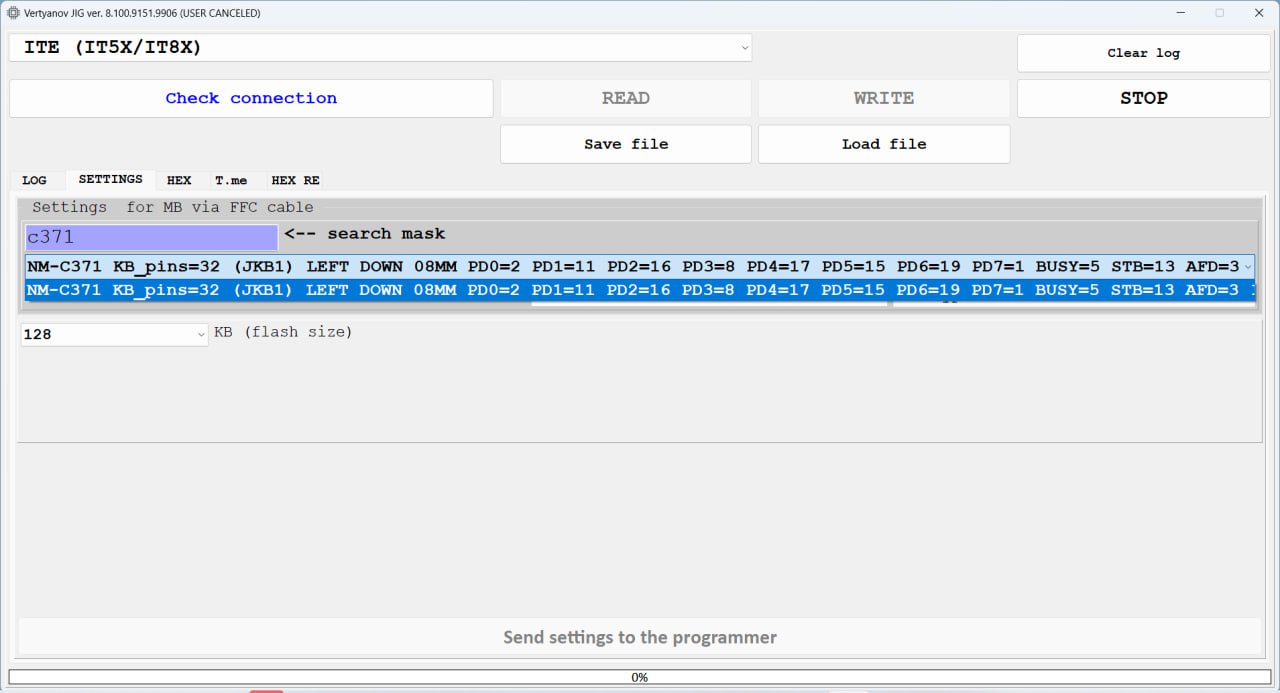Click the '<-- search mask' label
The height and width of the screenshot is (693, 1280).
click(365, 234)
